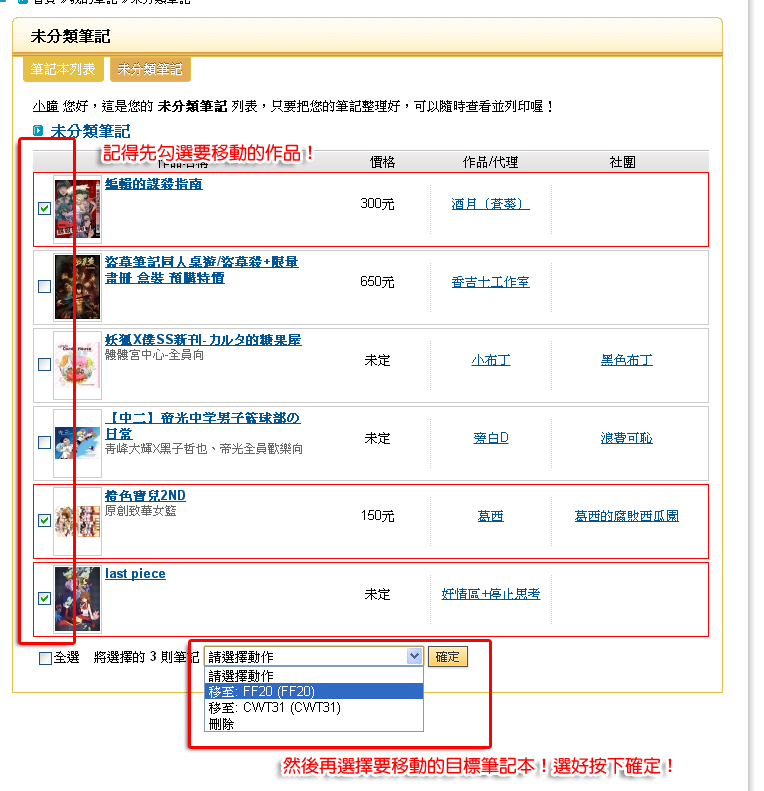Tick the 全選 select-all checkbox
Viewport: 764px width, 791px height.
(x=45, y=658)
